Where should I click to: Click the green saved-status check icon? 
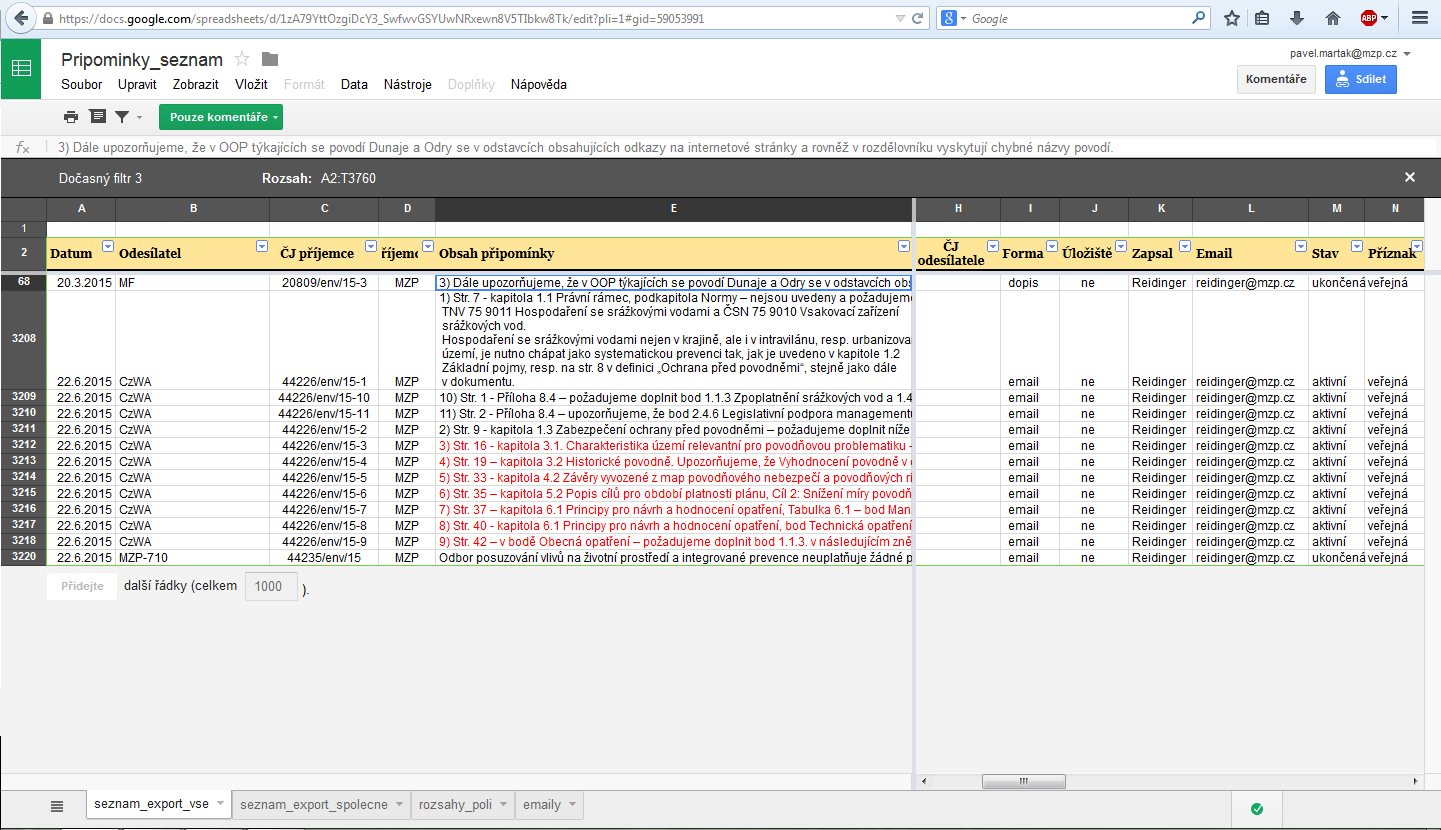[x=1257, y=808]
